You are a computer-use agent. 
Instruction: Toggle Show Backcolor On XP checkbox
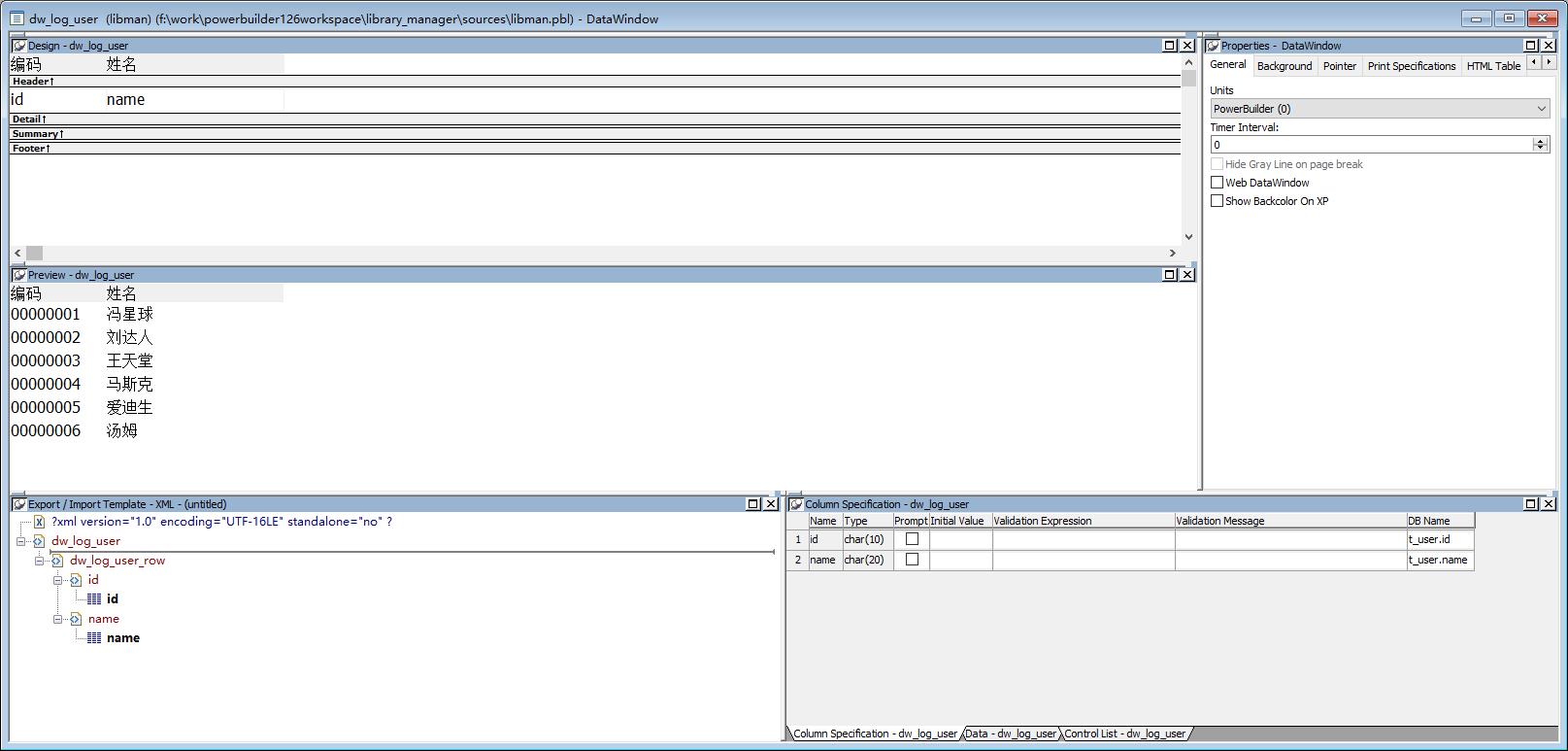coord(1217,201)
